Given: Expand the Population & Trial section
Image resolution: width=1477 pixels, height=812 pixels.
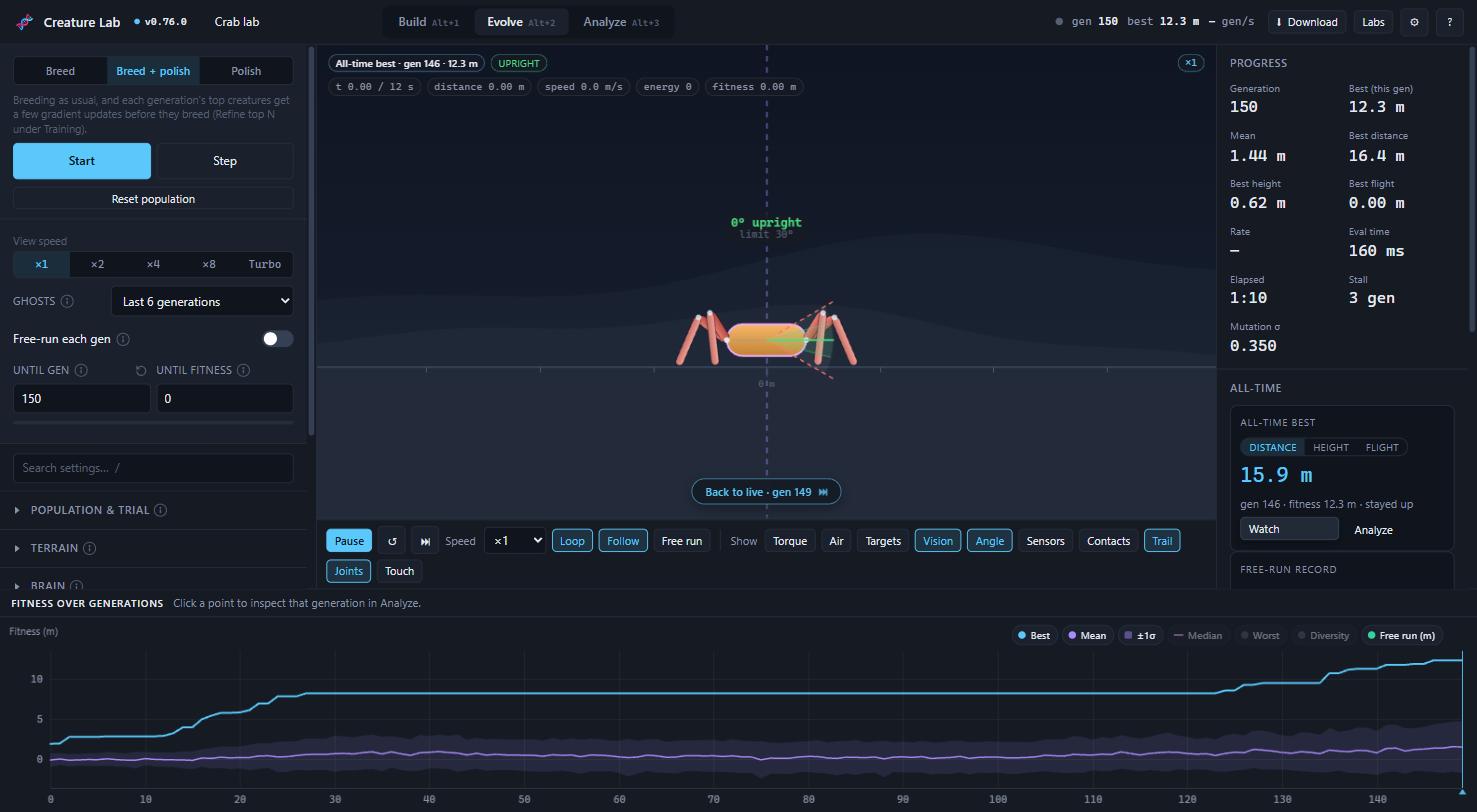Looking at the screenshot, I should (x=153, y=510).
